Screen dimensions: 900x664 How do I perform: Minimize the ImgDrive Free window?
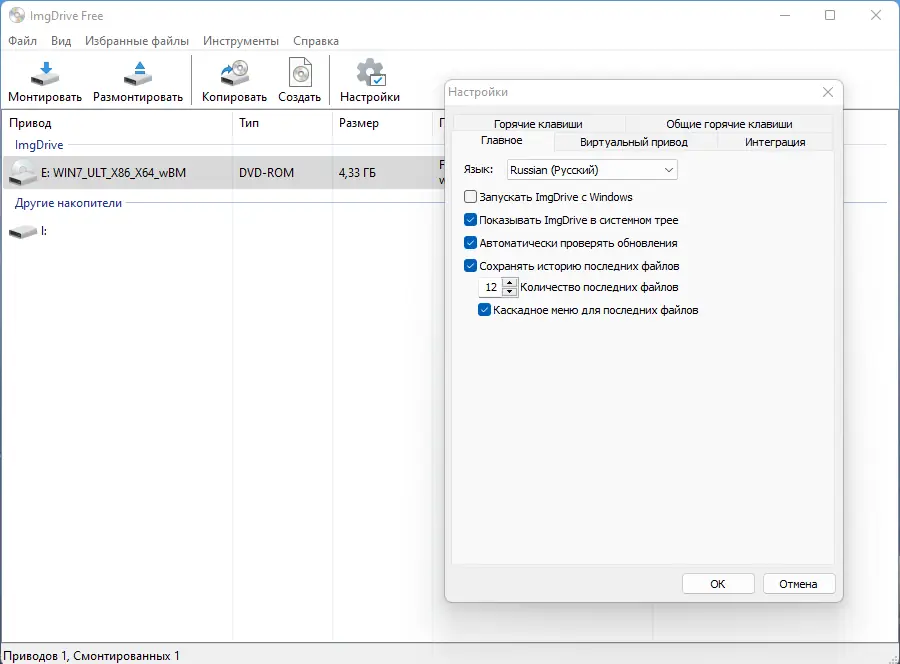pos(785,15)
